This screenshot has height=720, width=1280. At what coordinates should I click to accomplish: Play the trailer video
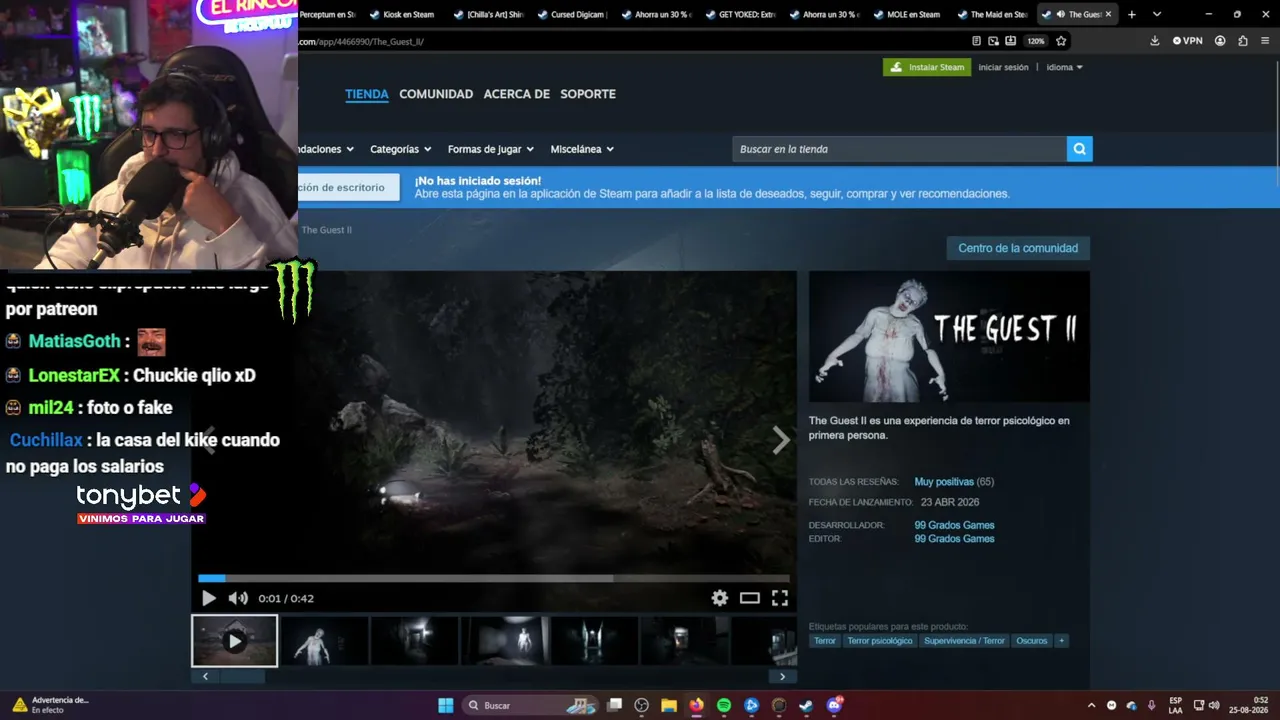208,598
